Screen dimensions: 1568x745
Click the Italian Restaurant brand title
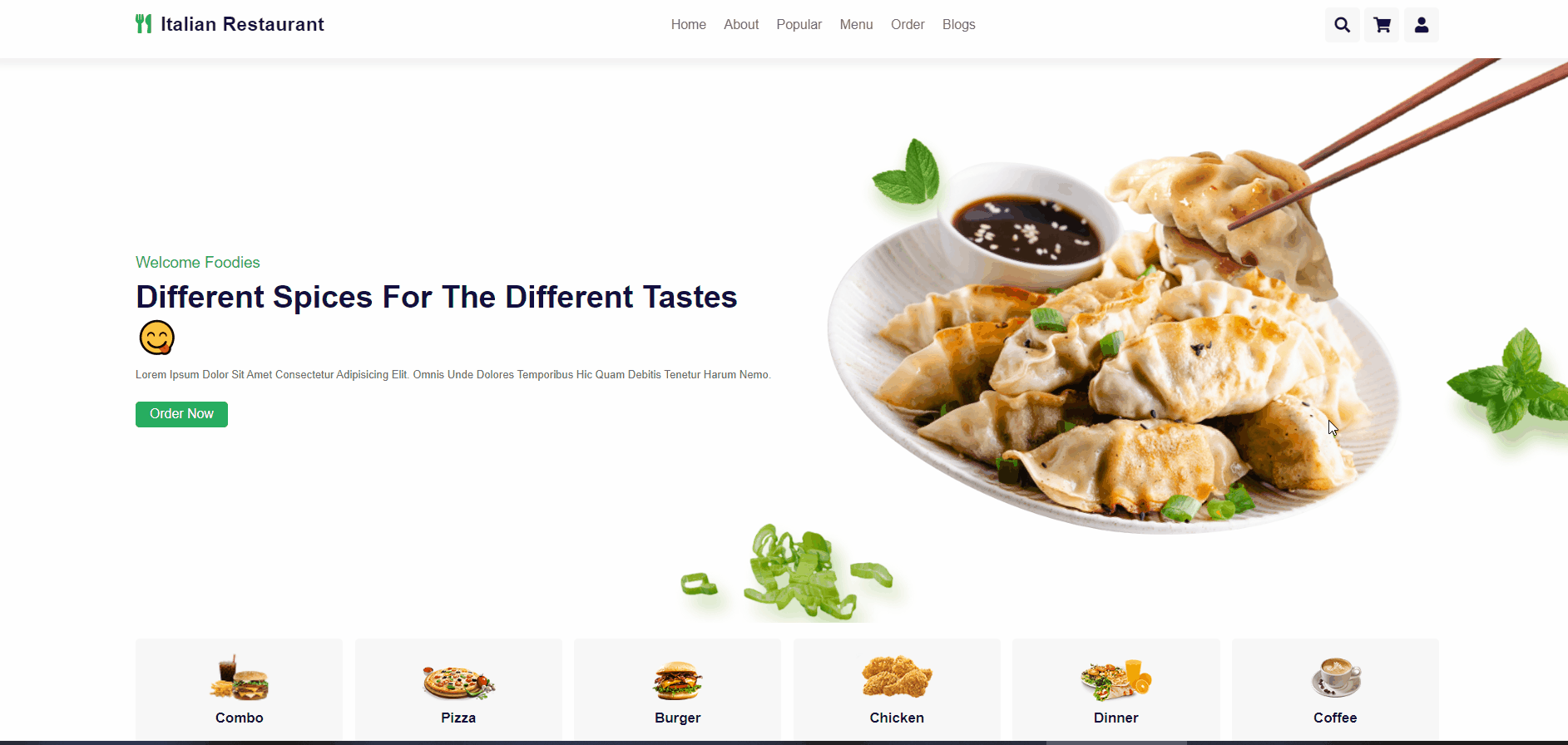pyautogui.click(x=242, y=24)
